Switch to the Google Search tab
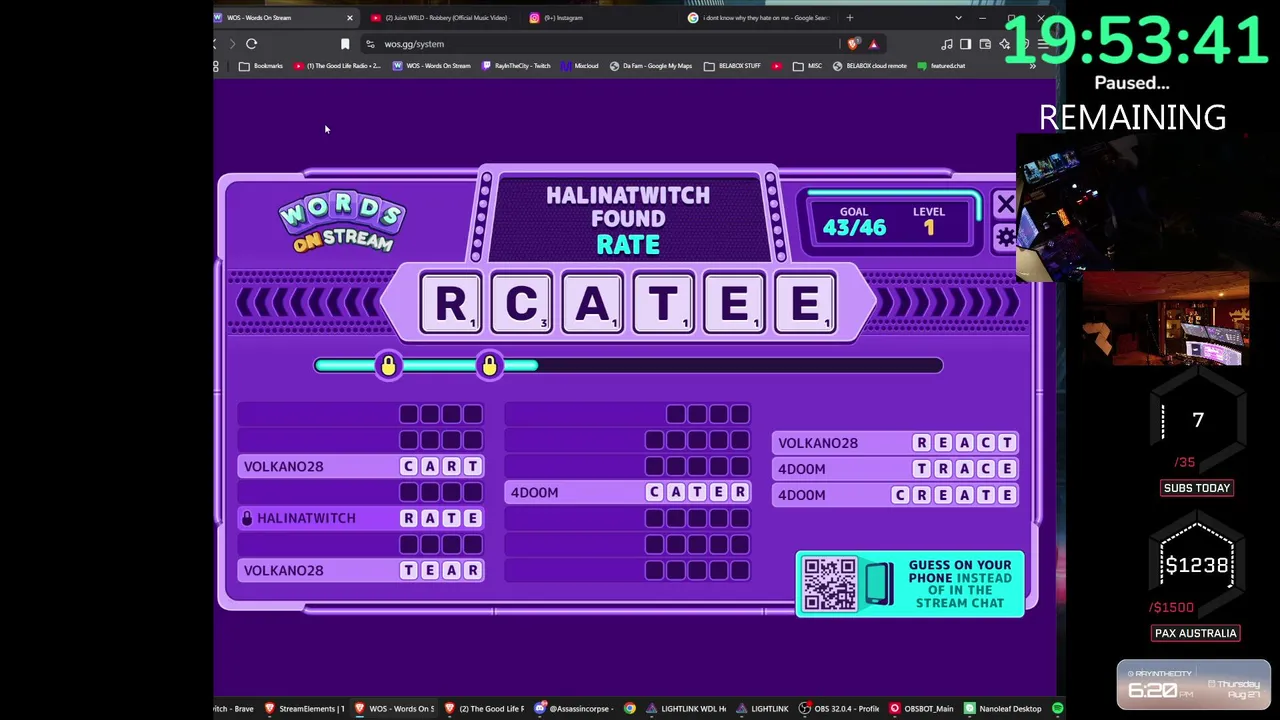The height and width of the screenshot is (720, 1280). pos(760,18)
